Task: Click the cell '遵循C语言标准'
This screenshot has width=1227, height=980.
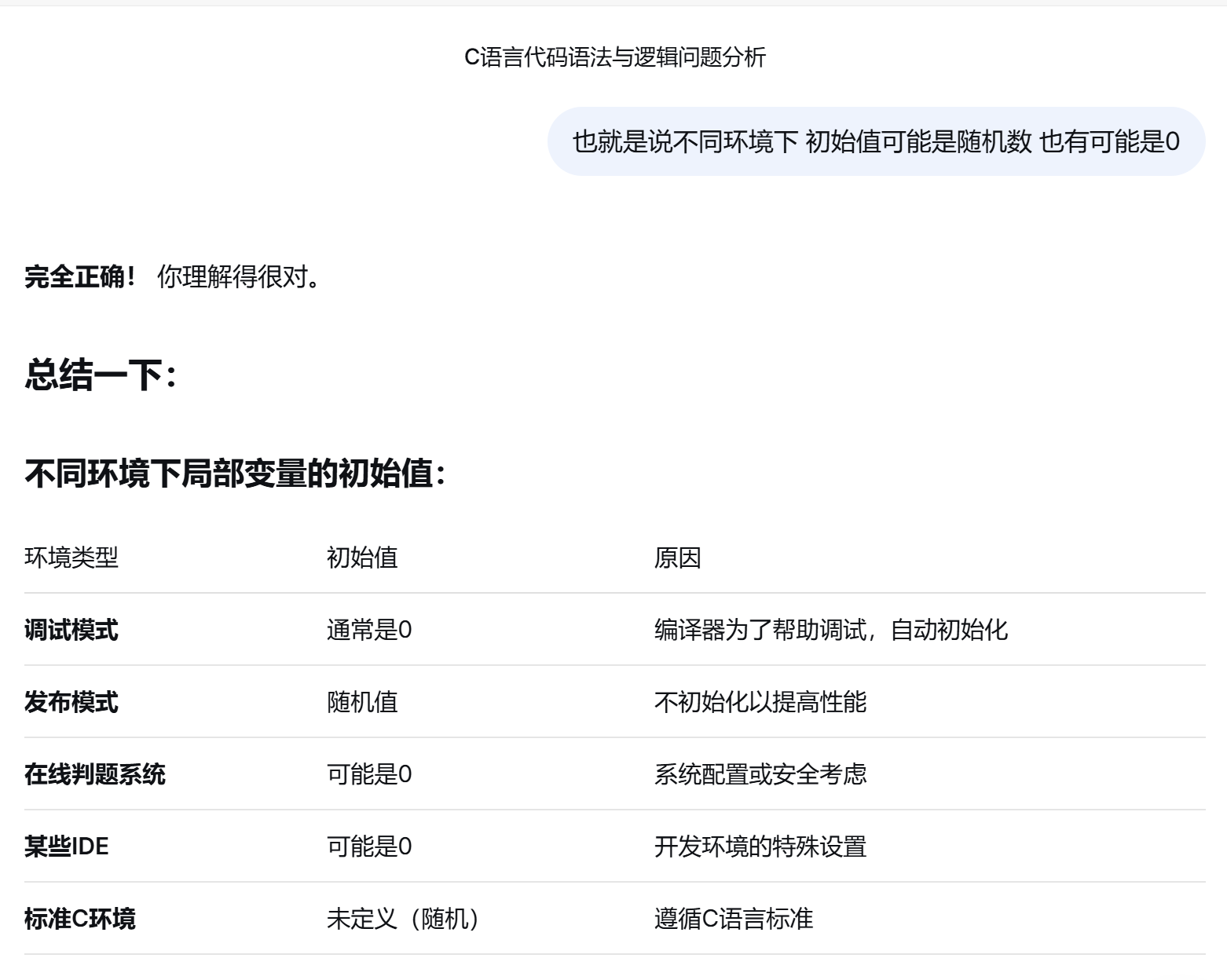Action: (x=734, y=919)
